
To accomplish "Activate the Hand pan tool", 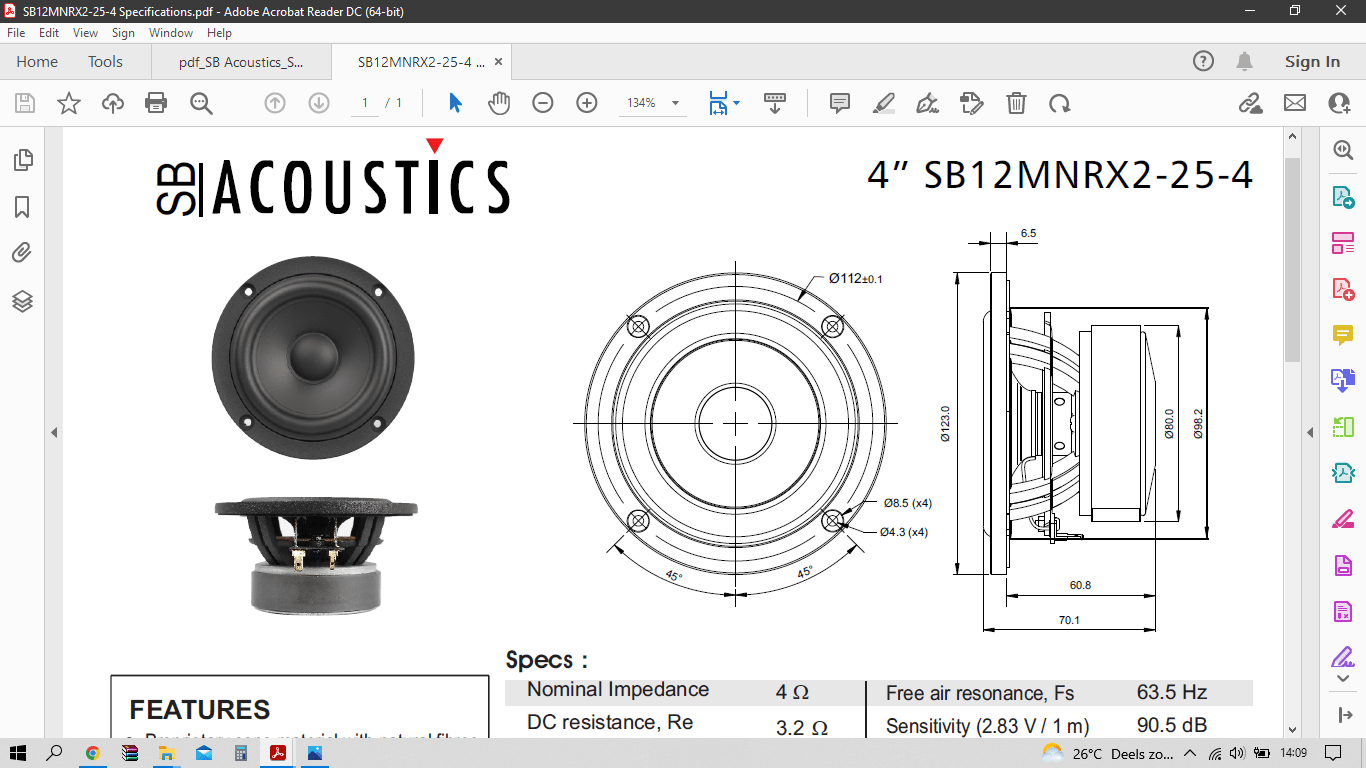I will tap(499, 103).
